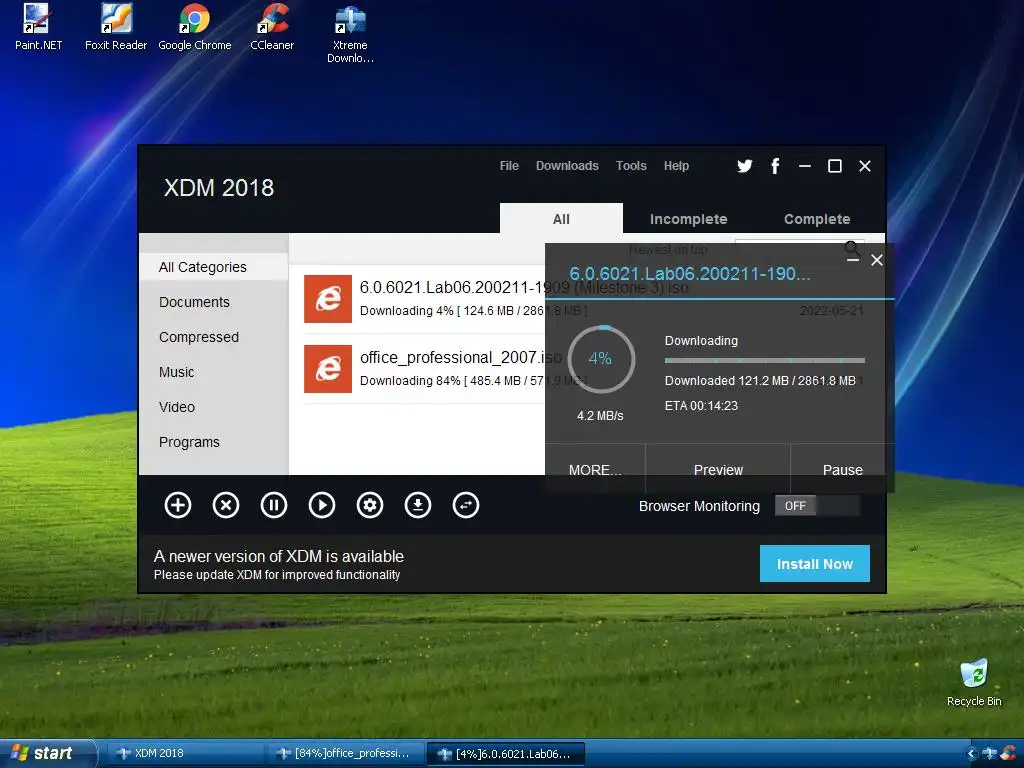Viewport: 1024px width, 768px height.
Task: Click the pause download toolbar icon
Action: (274, 505)
